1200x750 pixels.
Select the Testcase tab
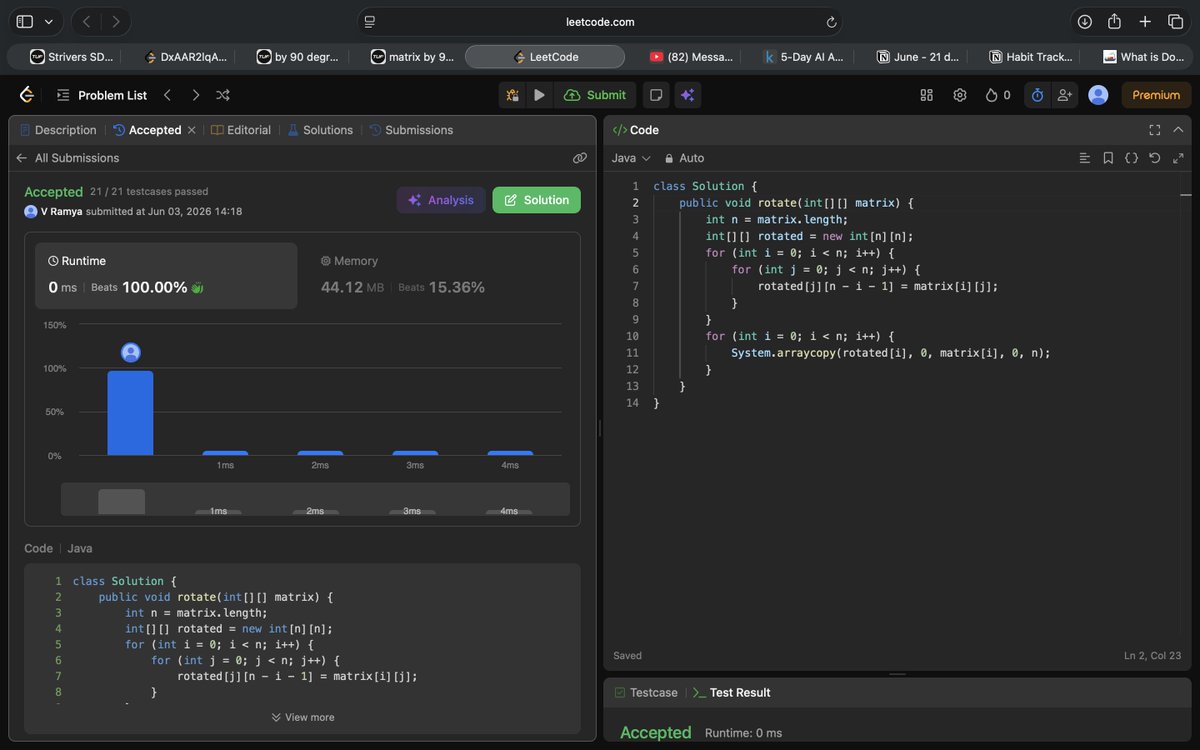(x=645, y=692)
